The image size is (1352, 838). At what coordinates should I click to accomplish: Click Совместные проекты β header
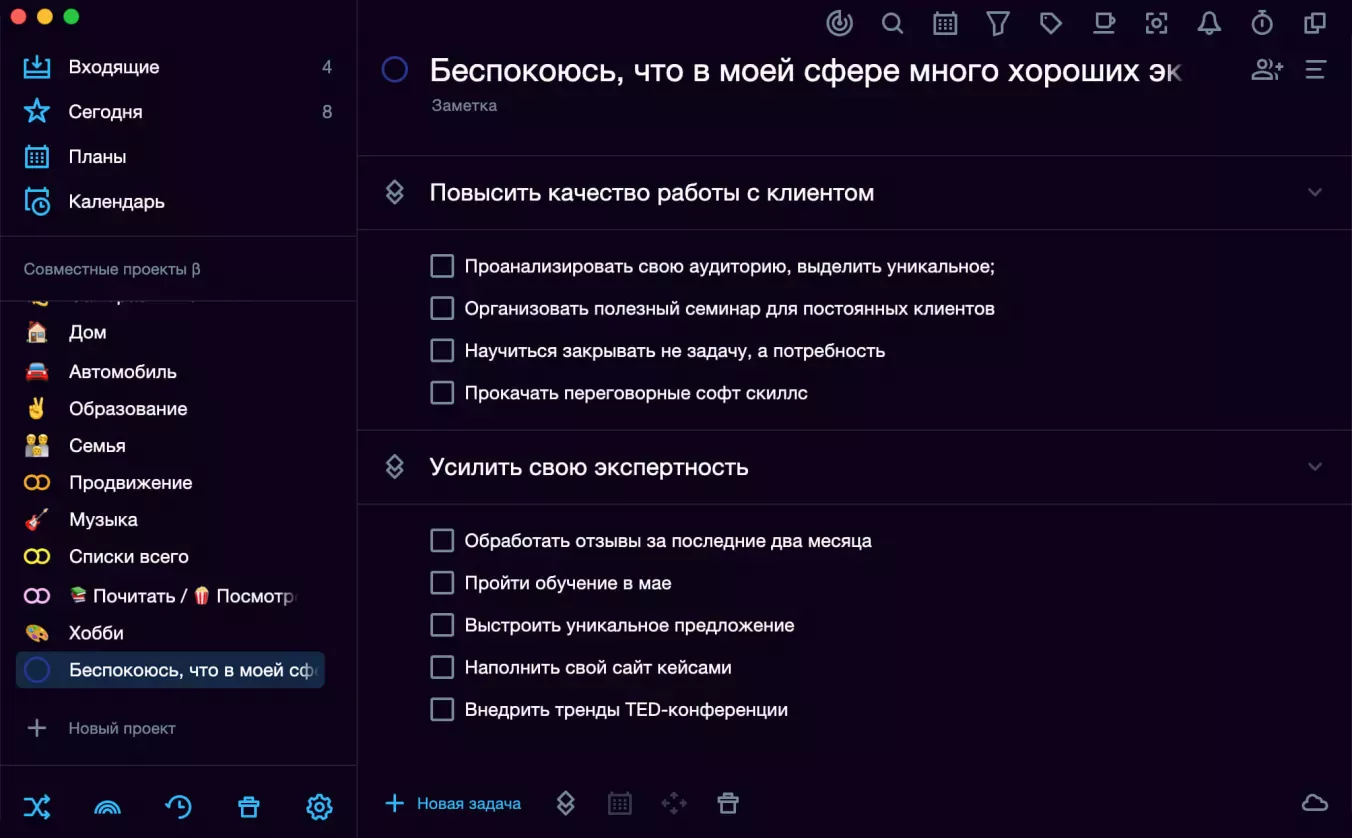click(112, 269)
